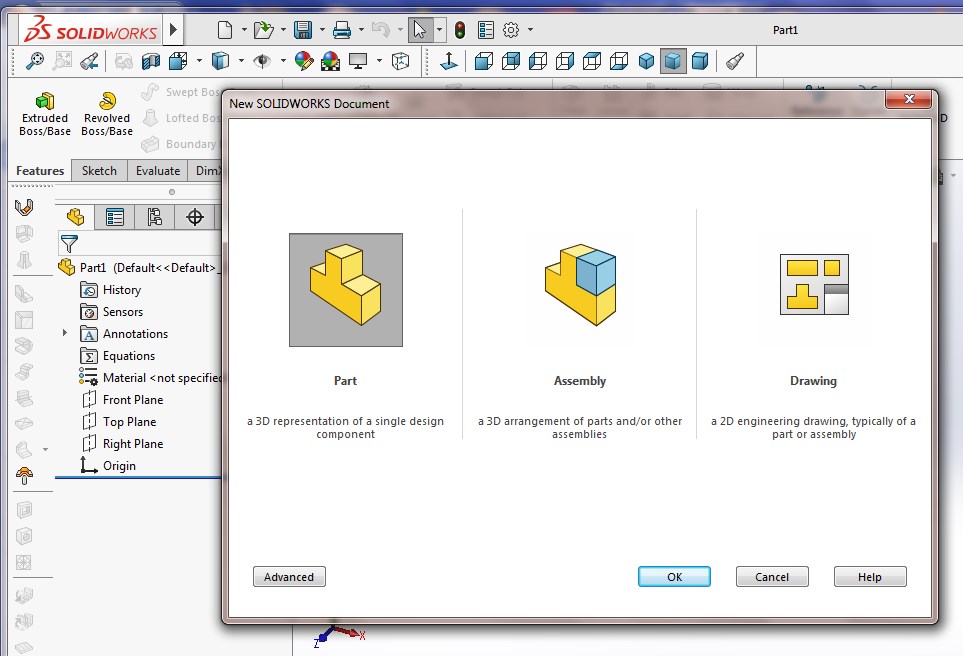The height and width of the screenshot is (656, 963).
Task: Click the Display Style cube icon
Action: pos(220,61)
